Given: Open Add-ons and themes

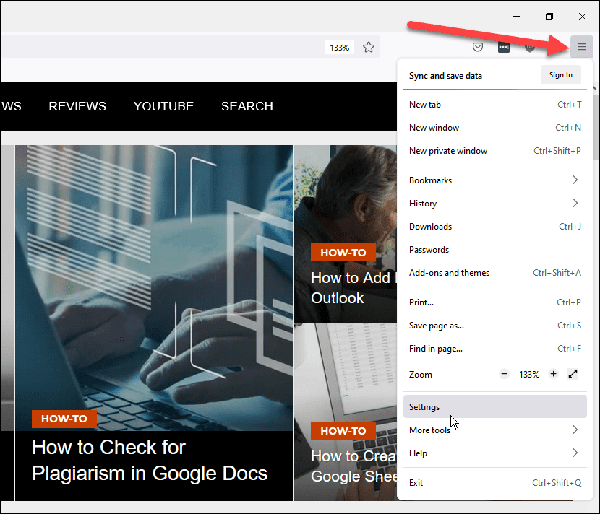Looking at the screenshot, I should click(x=495, y=273).
